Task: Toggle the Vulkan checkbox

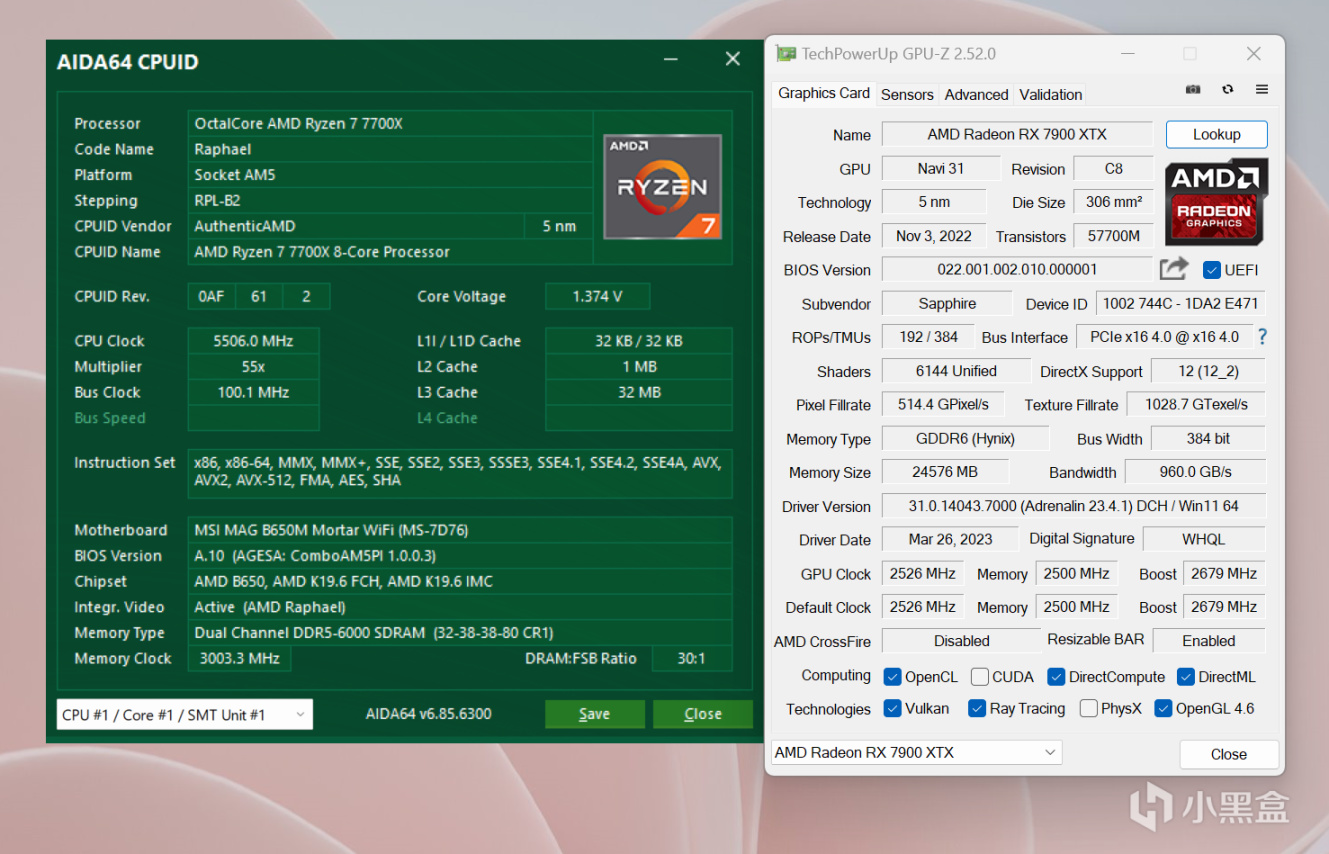Action: click(893, 709)
